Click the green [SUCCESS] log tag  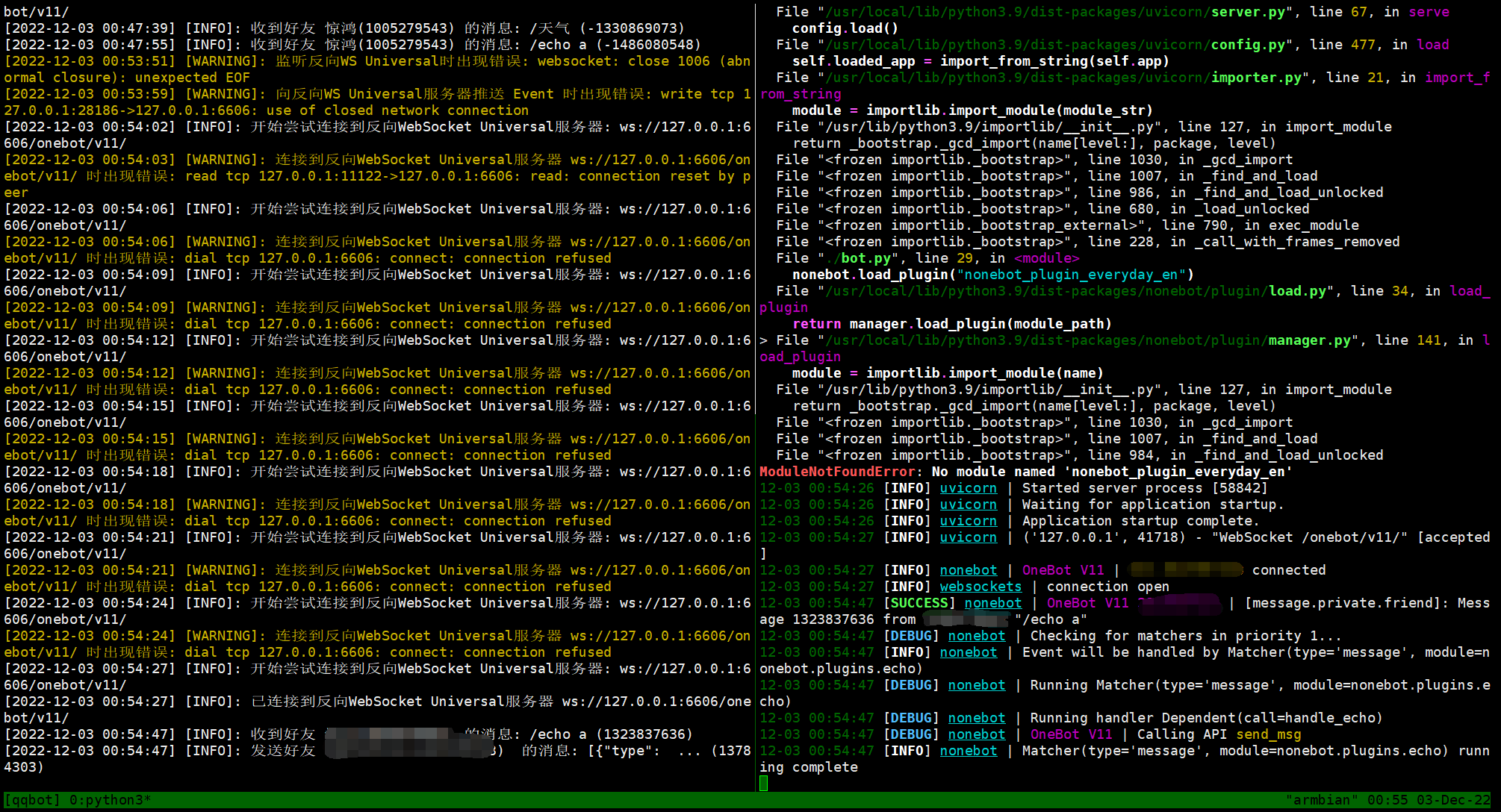(919, 603)
